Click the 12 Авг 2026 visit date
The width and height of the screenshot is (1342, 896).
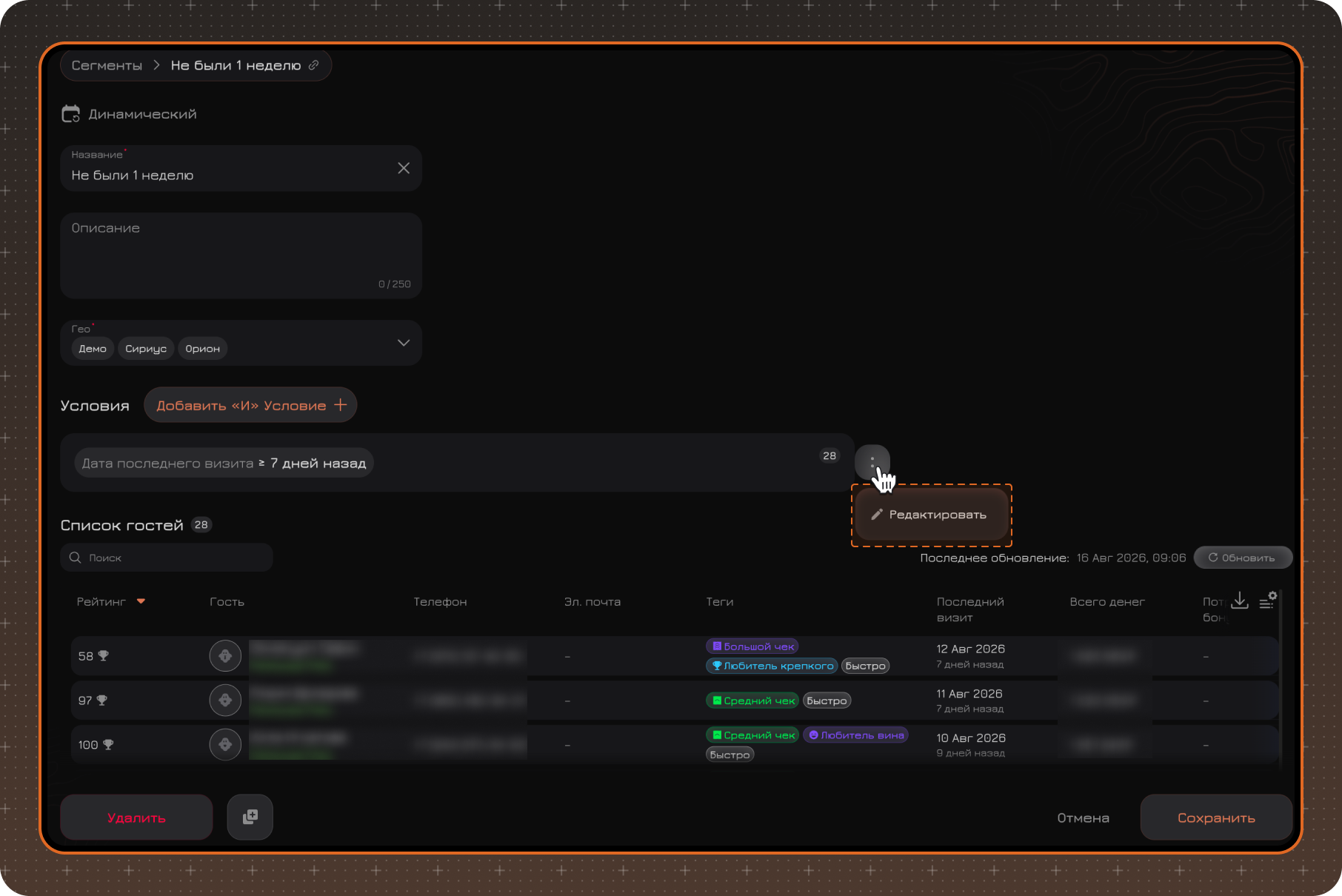point(970,649)
